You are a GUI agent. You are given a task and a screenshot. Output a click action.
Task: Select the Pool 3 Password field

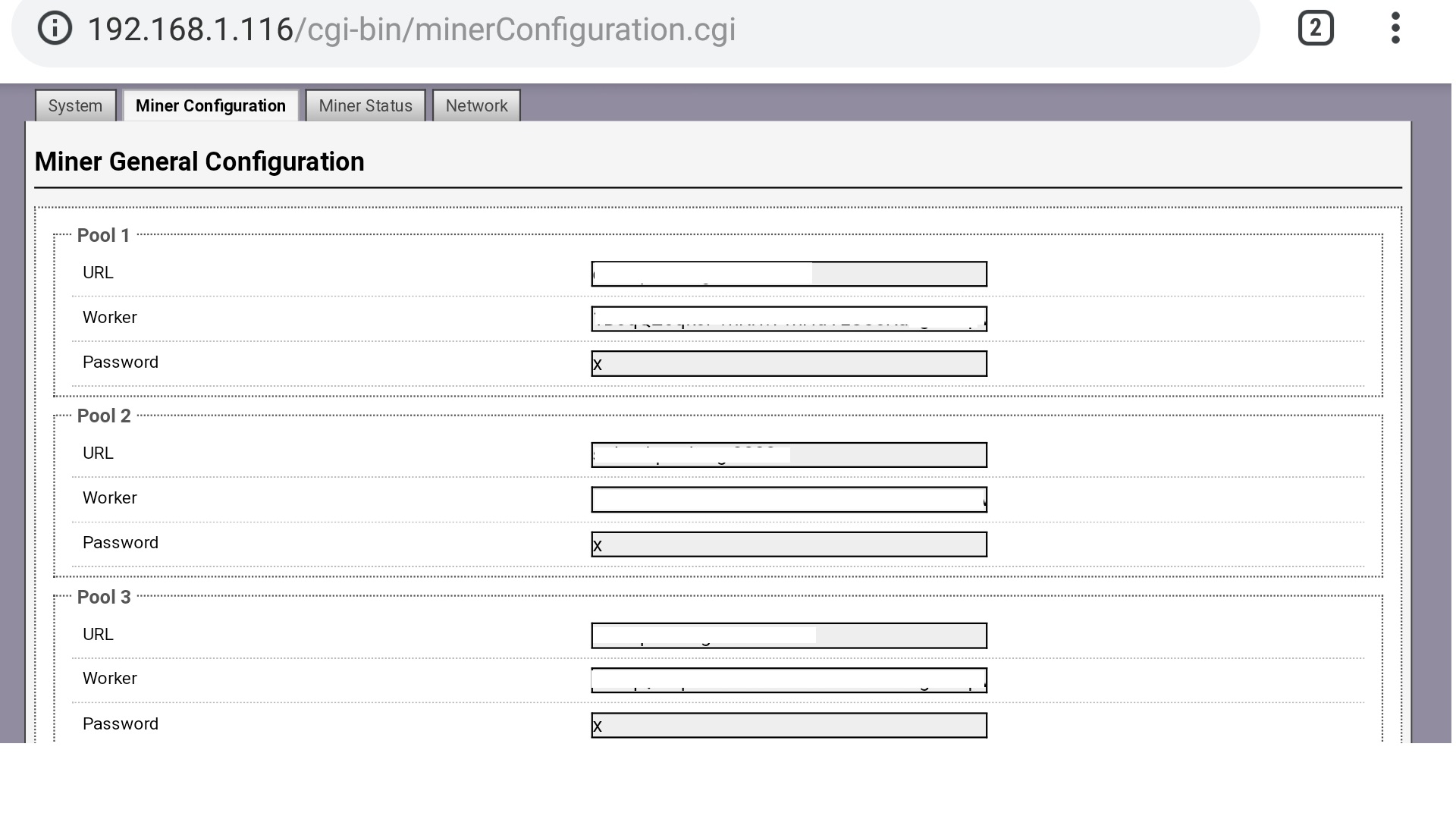[789, 725]
